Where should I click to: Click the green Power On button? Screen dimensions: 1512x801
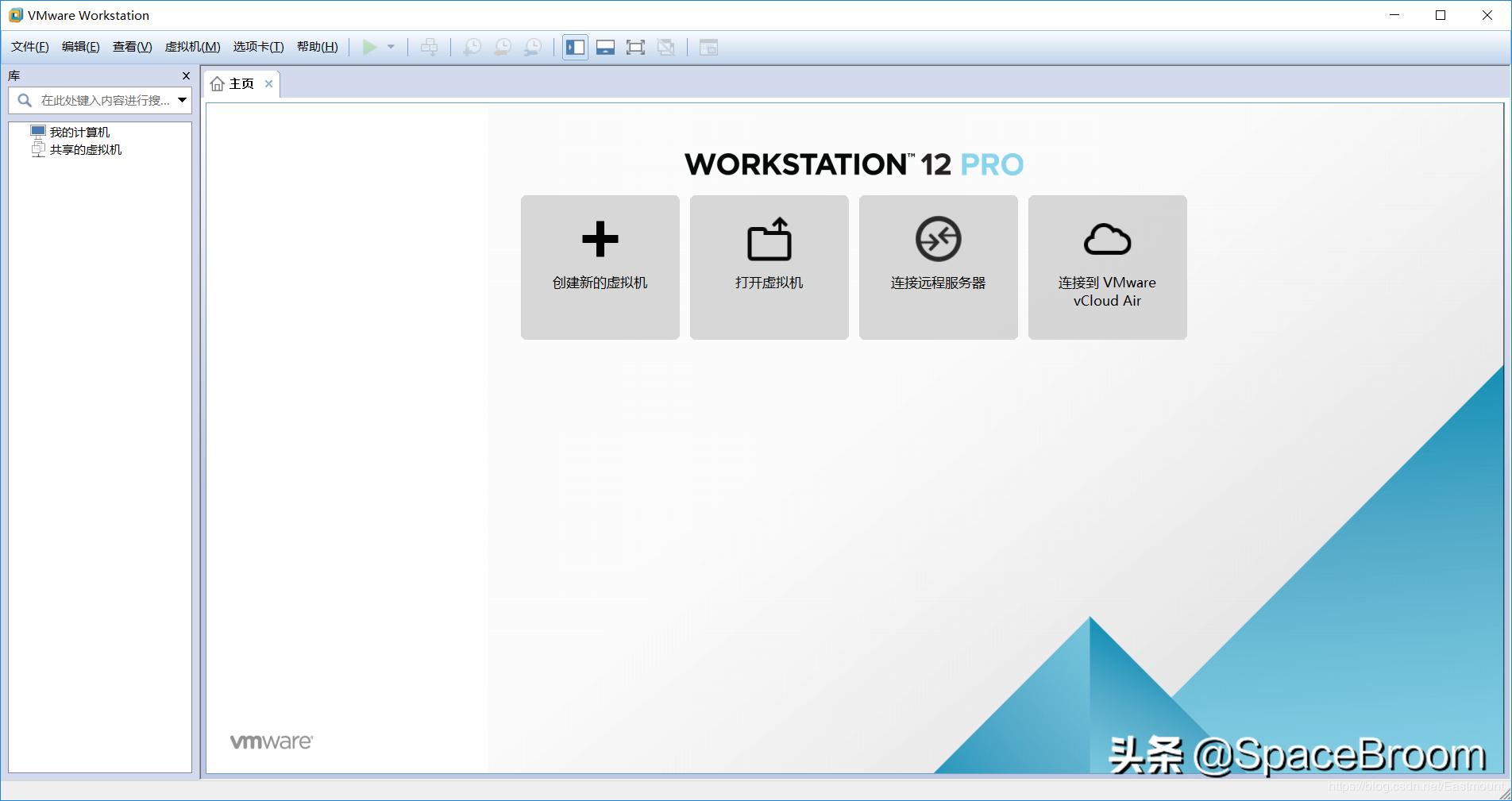[x=369, y=47]
